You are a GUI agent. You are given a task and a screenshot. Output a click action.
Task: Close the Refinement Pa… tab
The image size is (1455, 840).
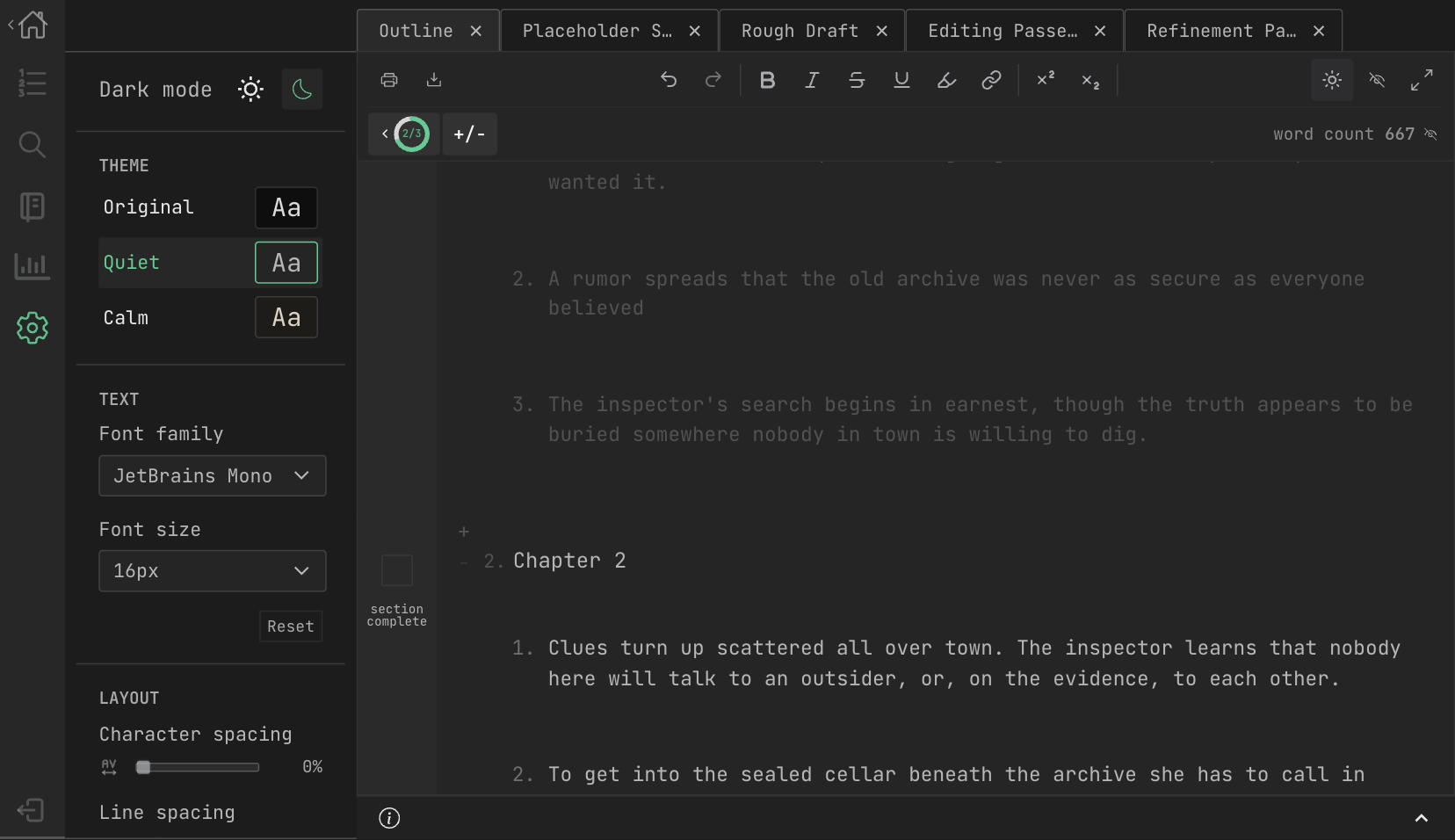tap(1319, 31)
